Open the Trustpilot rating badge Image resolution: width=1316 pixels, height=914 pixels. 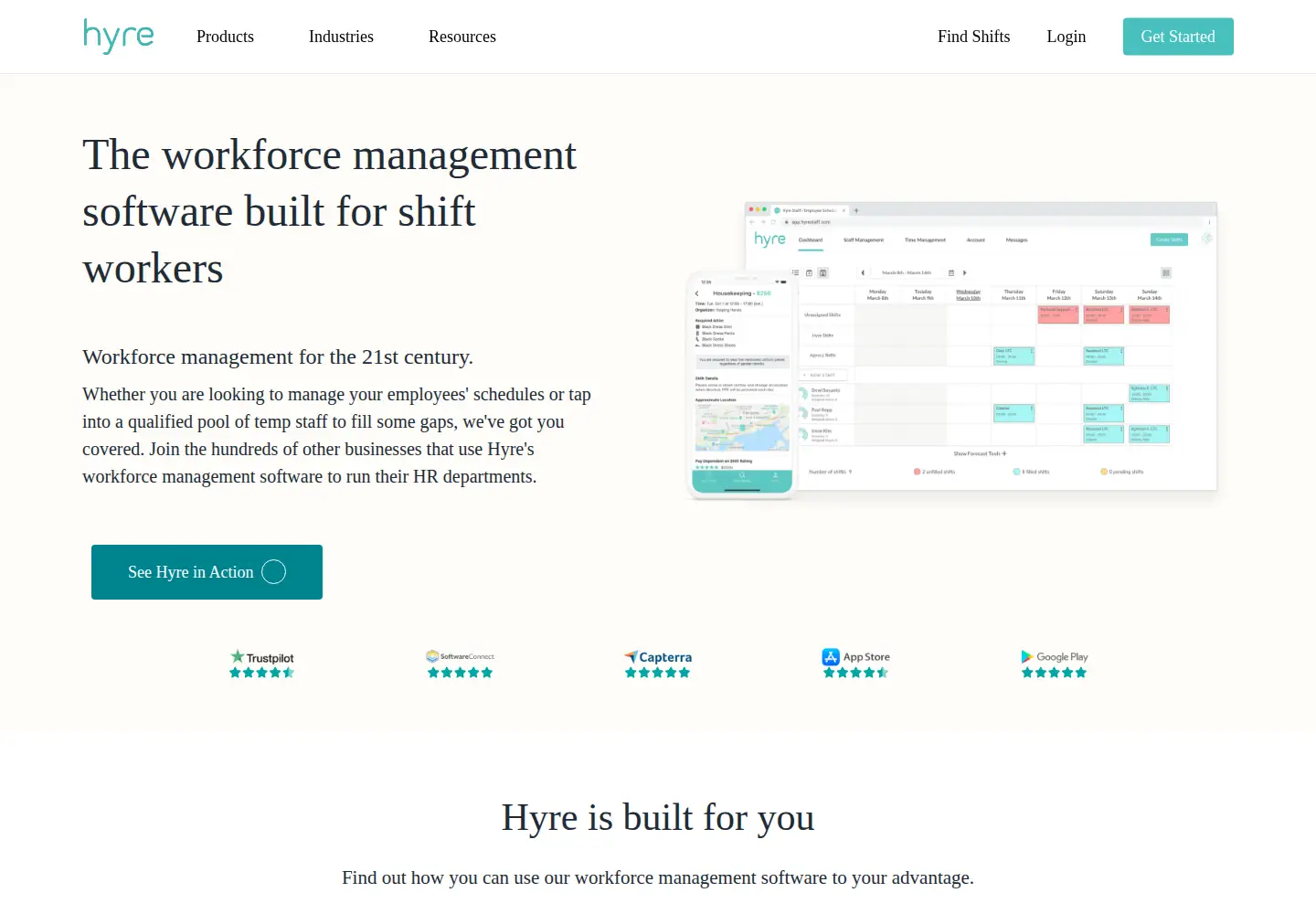click(x=262, y=664)
